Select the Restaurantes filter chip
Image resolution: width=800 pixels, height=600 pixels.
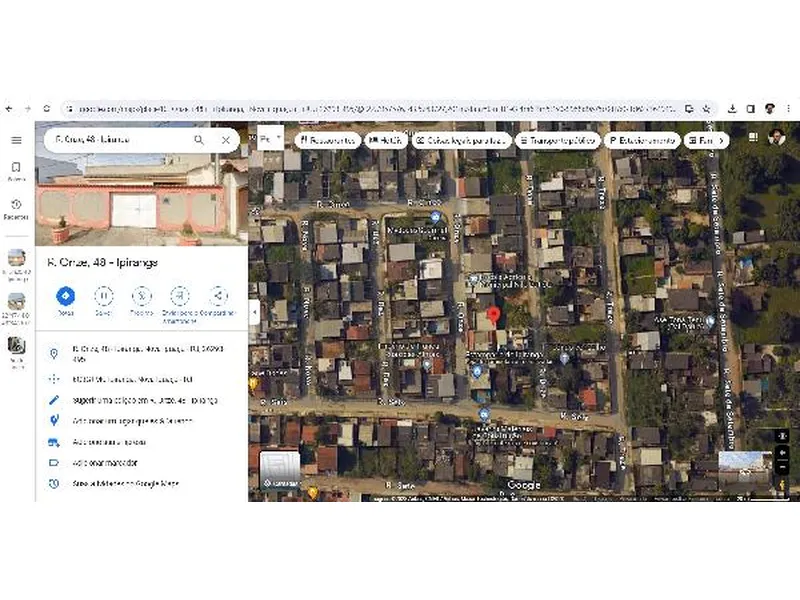(x=328, y=141)
